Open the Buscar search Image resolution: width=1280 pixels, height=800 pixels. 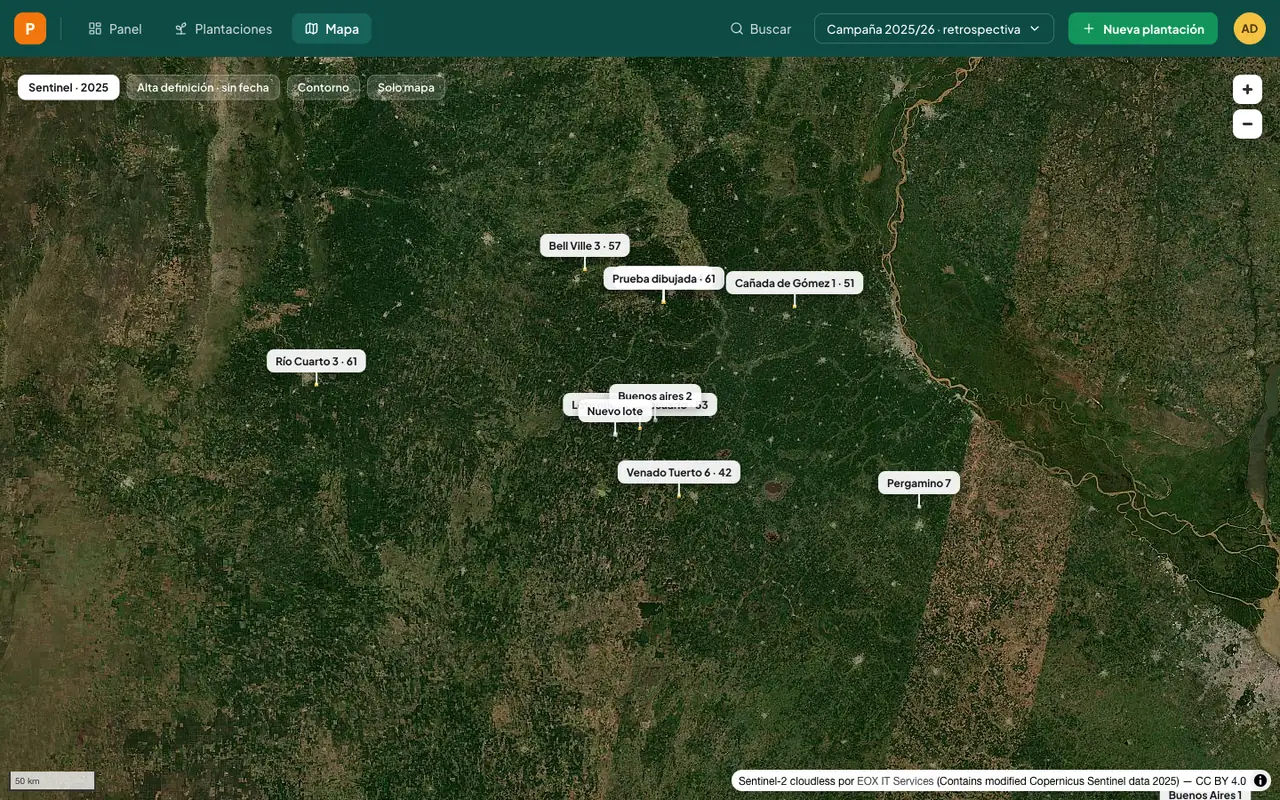coord(761,29)
